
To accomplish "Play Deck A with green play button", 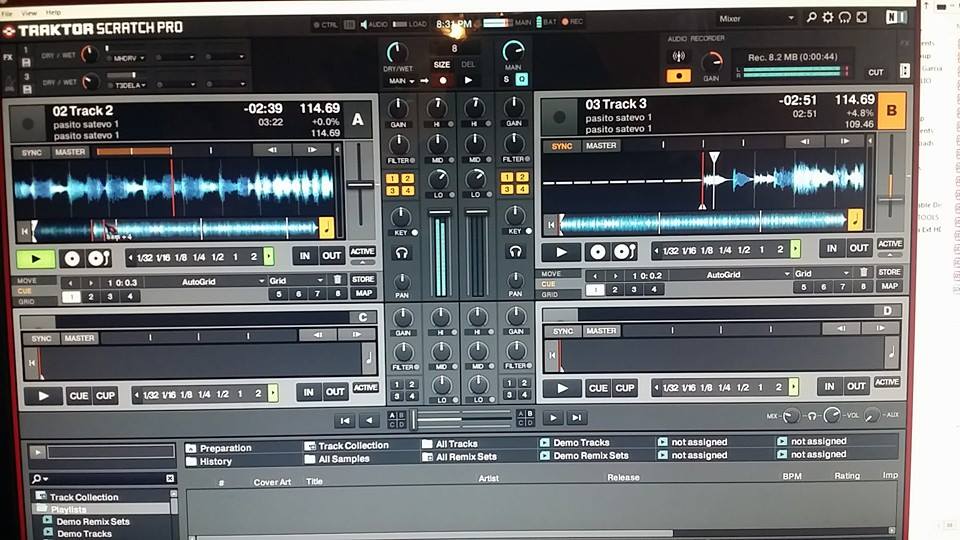I will pos(35,258).
